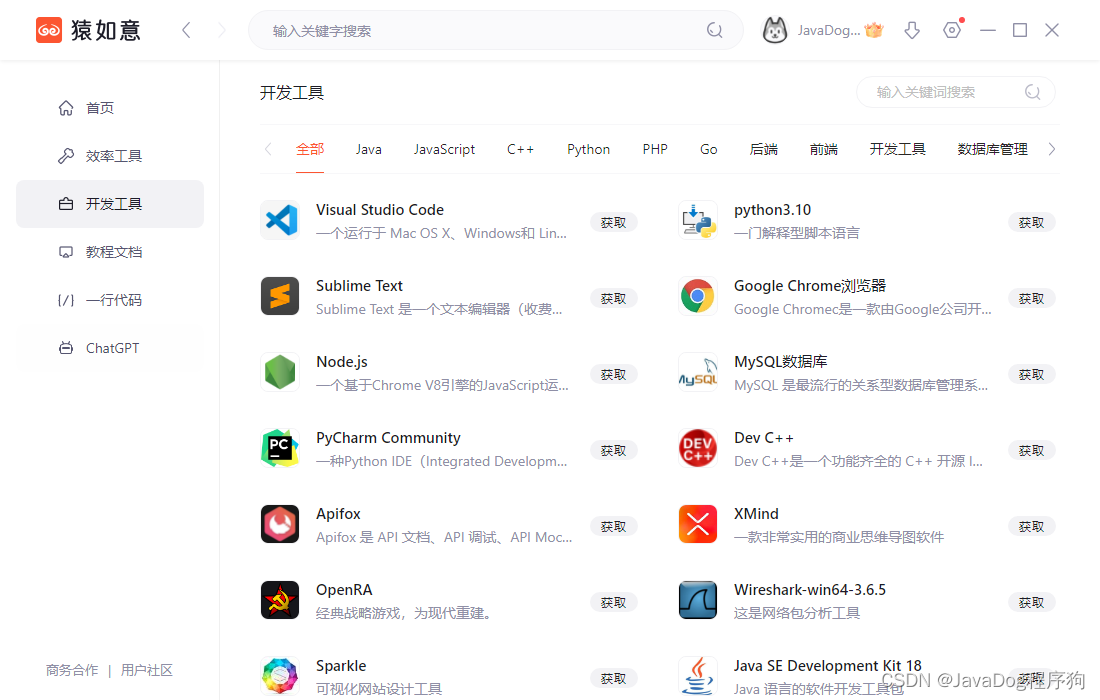The height and width of the screenshot is (700, 1100).
Task: Open 教程文档 in the sidebar
Action: point(110,252)
